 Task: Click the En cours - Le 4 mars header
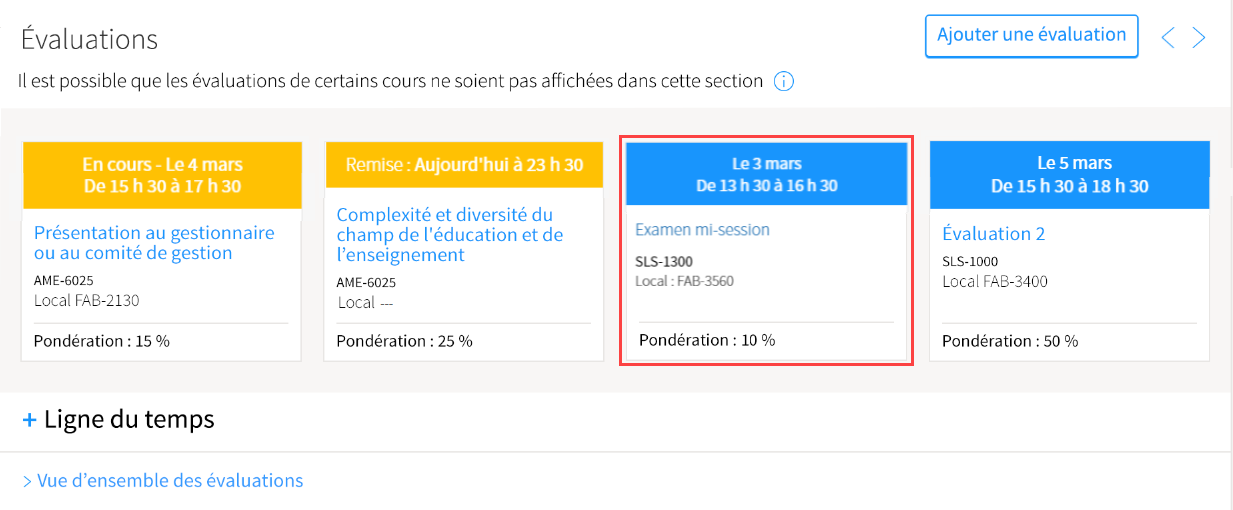(x=162, y=175)
